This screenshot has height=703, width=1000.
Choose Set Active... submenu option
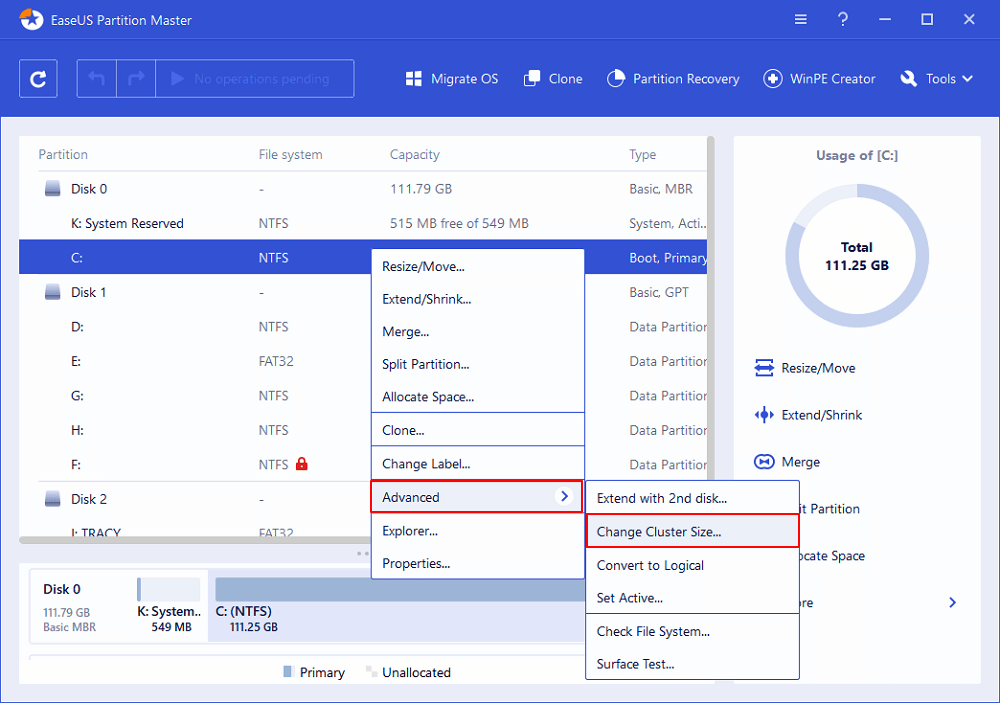(x=692, y=598)
